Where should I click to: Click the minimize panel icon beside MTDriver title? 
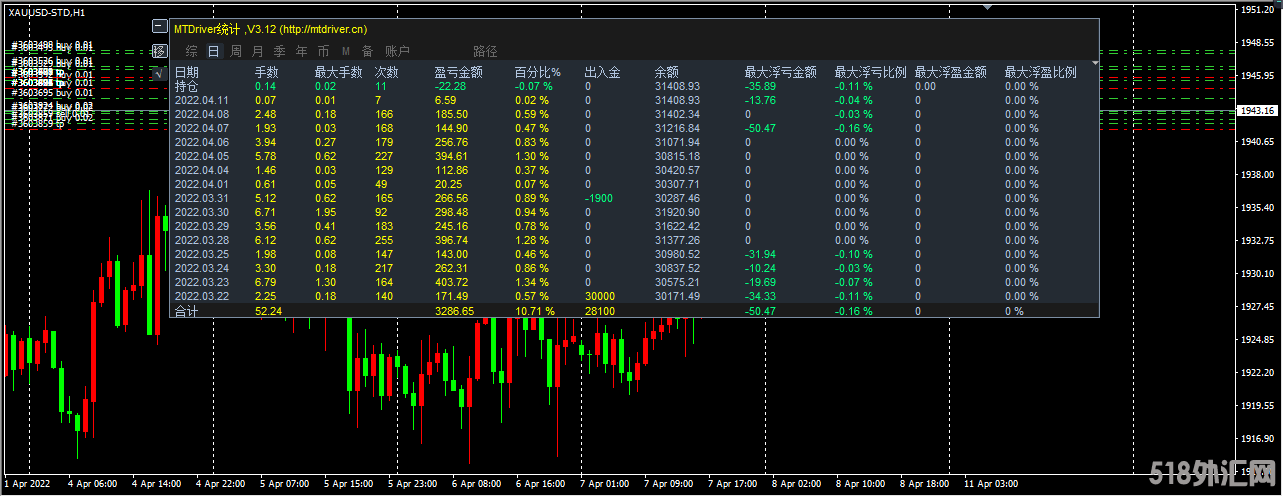click(160, 27)
